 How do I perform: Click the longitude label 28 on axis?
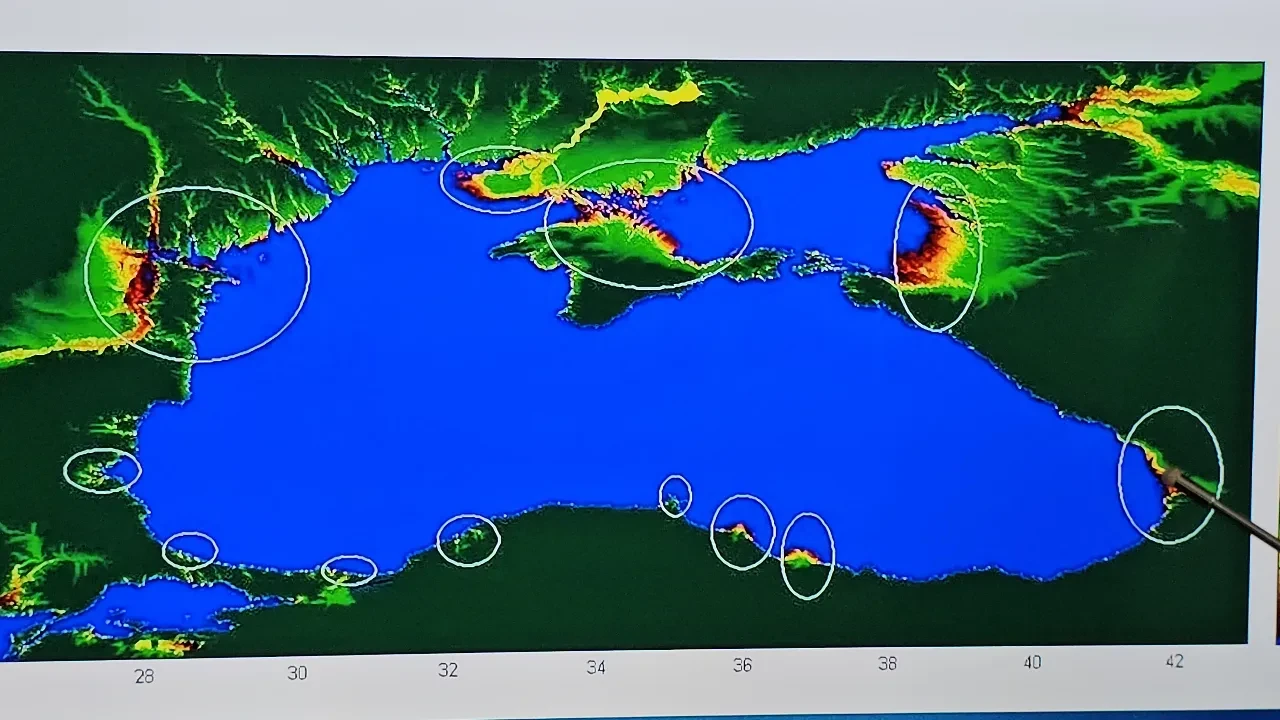click(x=144, y=676)
